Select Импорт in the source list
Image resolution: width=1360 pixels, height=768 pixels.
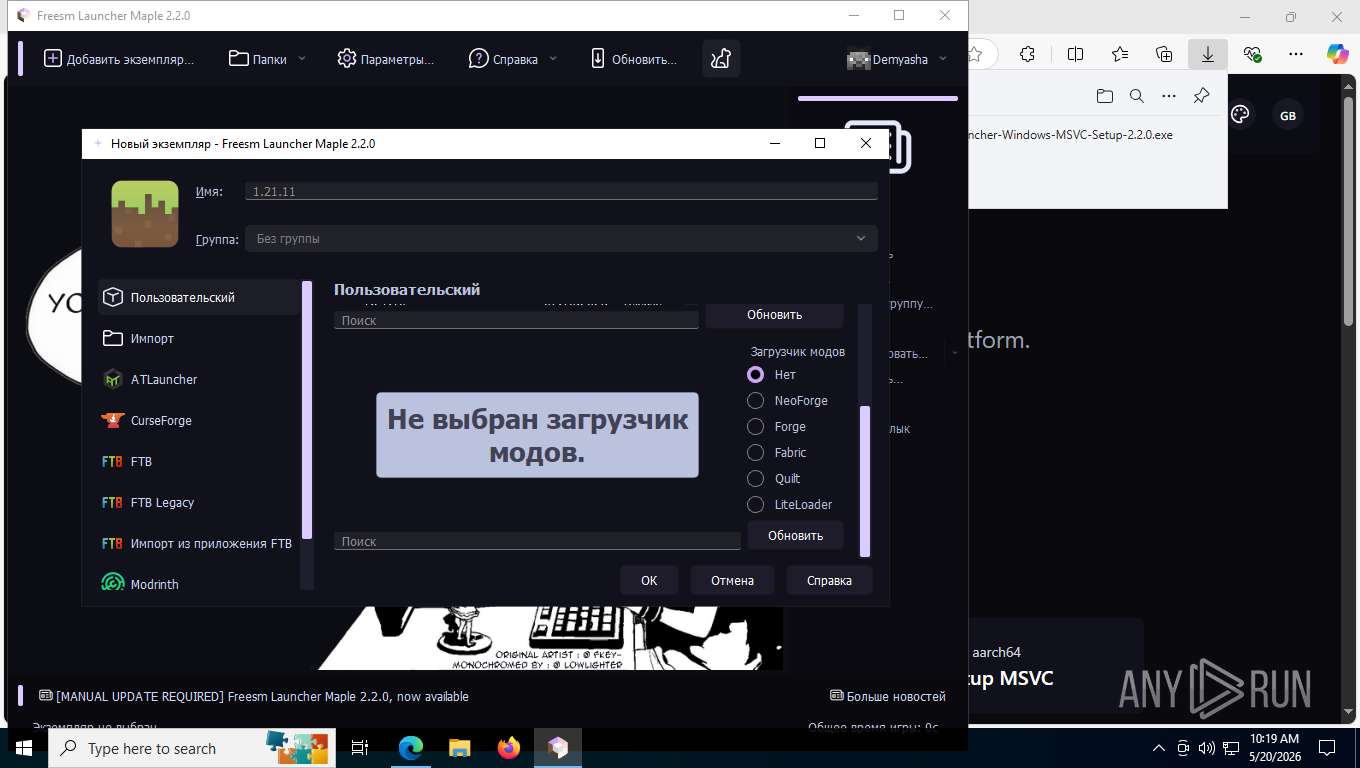coord(199,338)
